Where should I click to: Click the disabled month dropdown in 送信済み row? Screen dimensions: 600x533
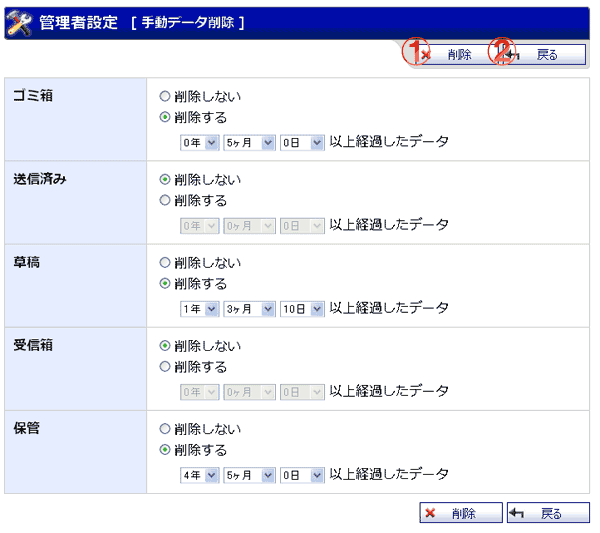point(249,226)
